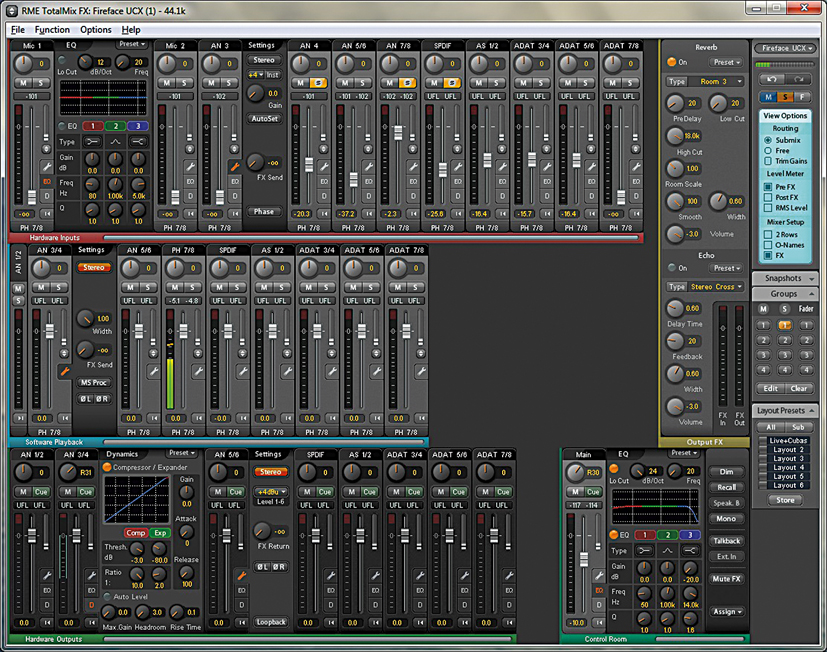Image resolution: width=827 pixels, height=652 pixels.
Task: Click the orange D dynamics button on the AN 3/4 output
Action: 92,605
